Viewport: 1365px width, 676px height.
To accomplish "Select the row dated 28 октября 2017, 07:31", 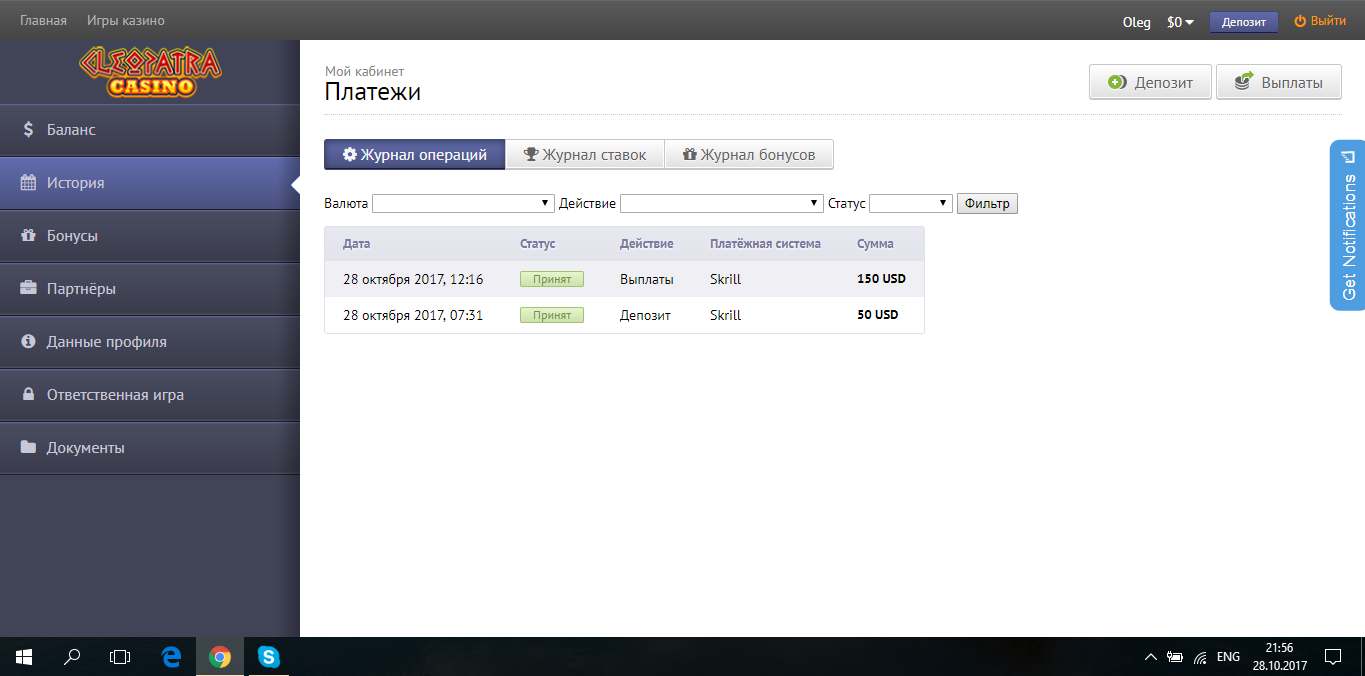I will 624,315.
